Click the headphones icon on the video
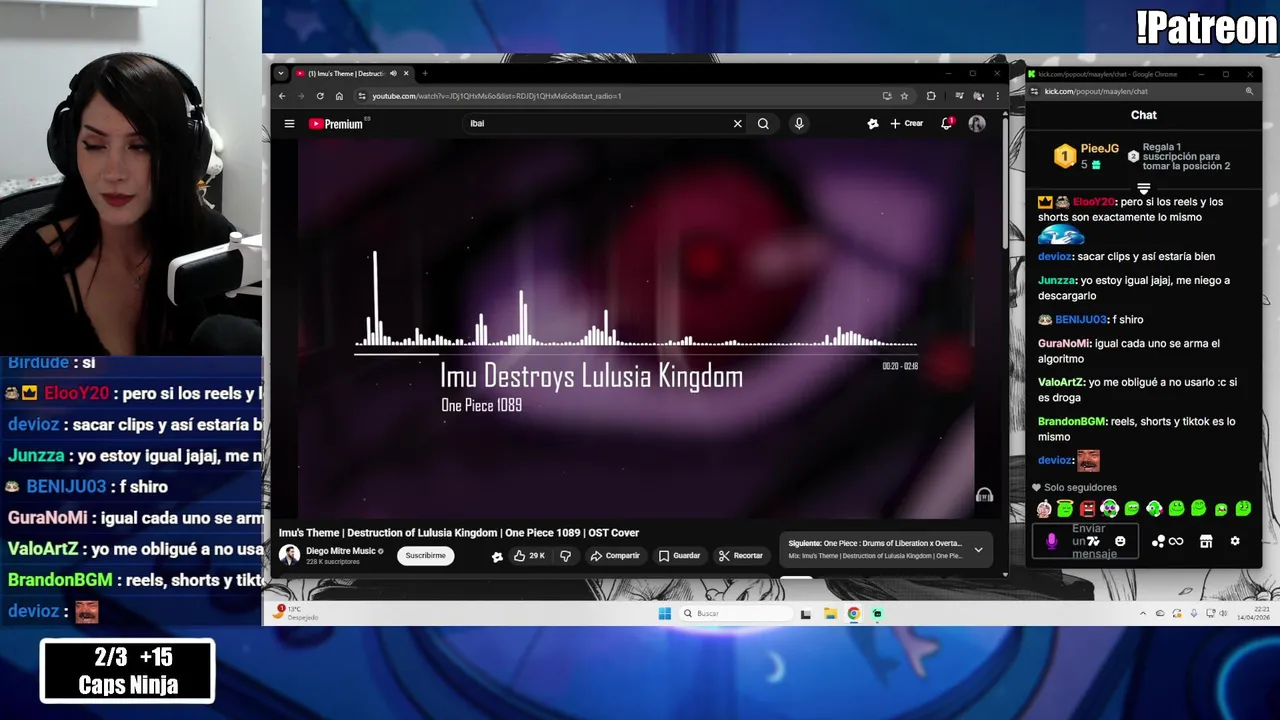The width and height of the screenshot is (1280, 720). 984,495
